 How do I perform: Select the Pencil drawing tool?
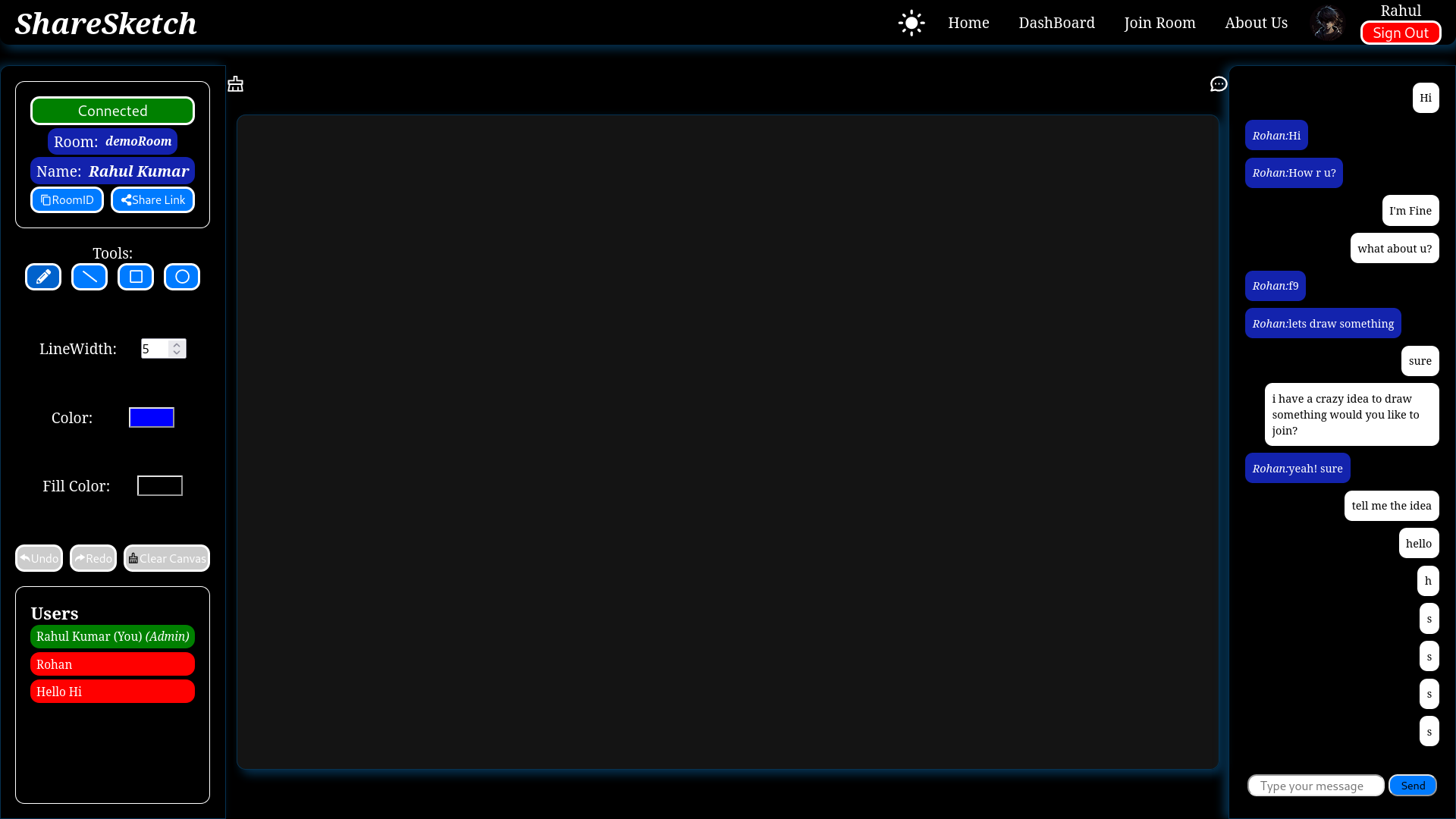(x=43, y=277)
